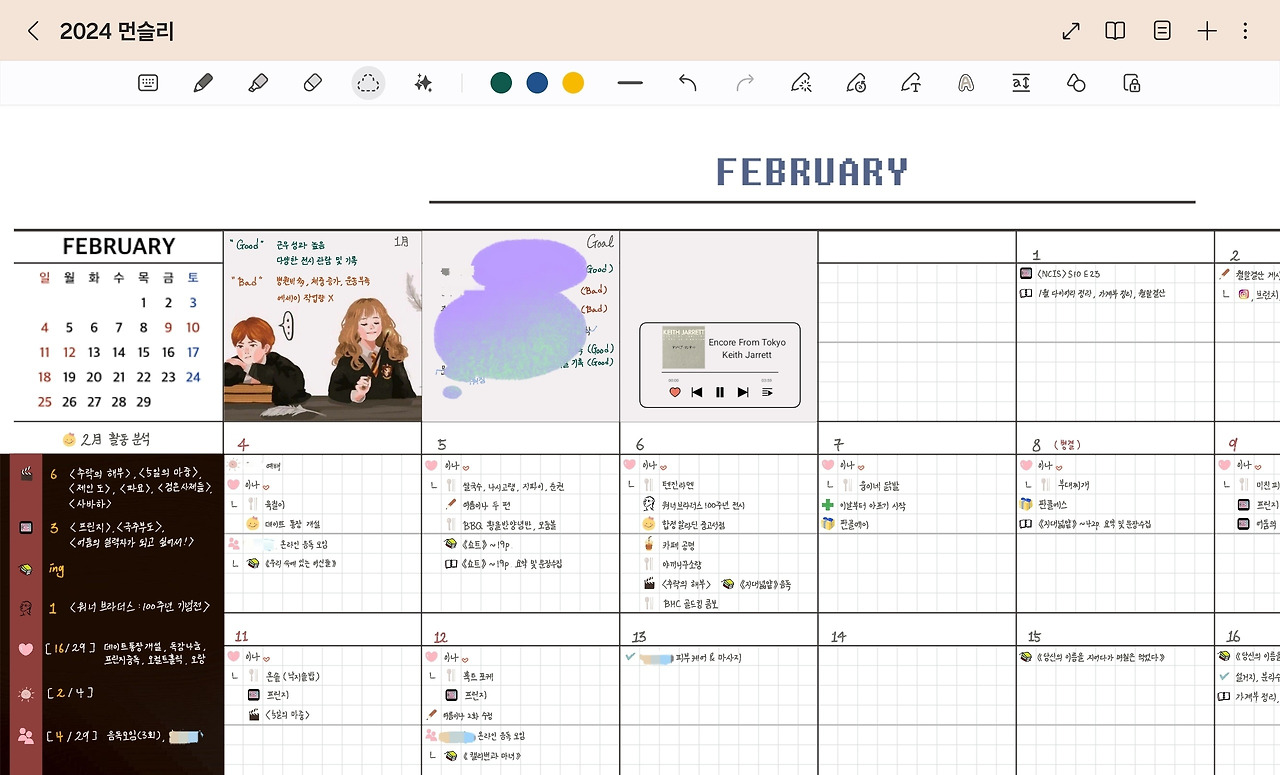Click date 9 in the mini calendar
The width and height of the screenshot is (1280, 775).
coord(168,327)
